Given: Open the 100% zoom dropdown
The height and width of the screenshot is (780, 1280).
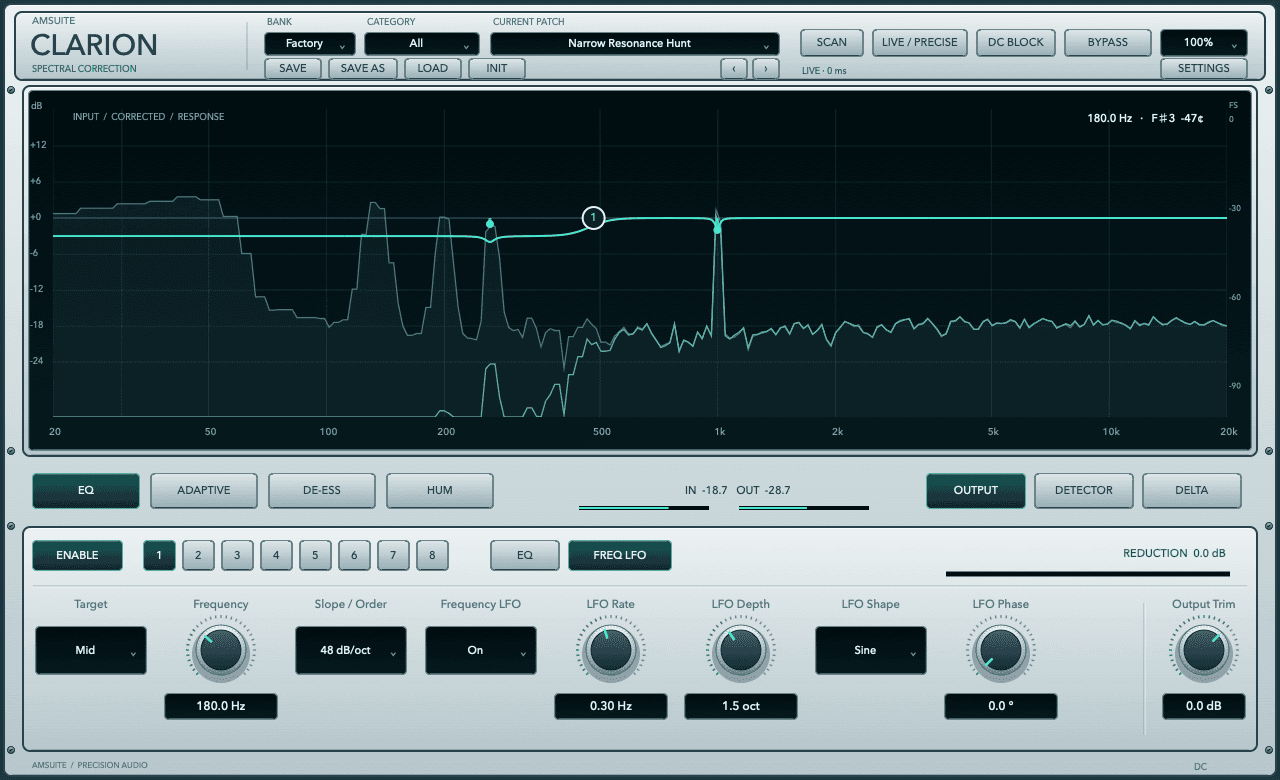Looking at the screenshot, I should (x=1204, y=43).
